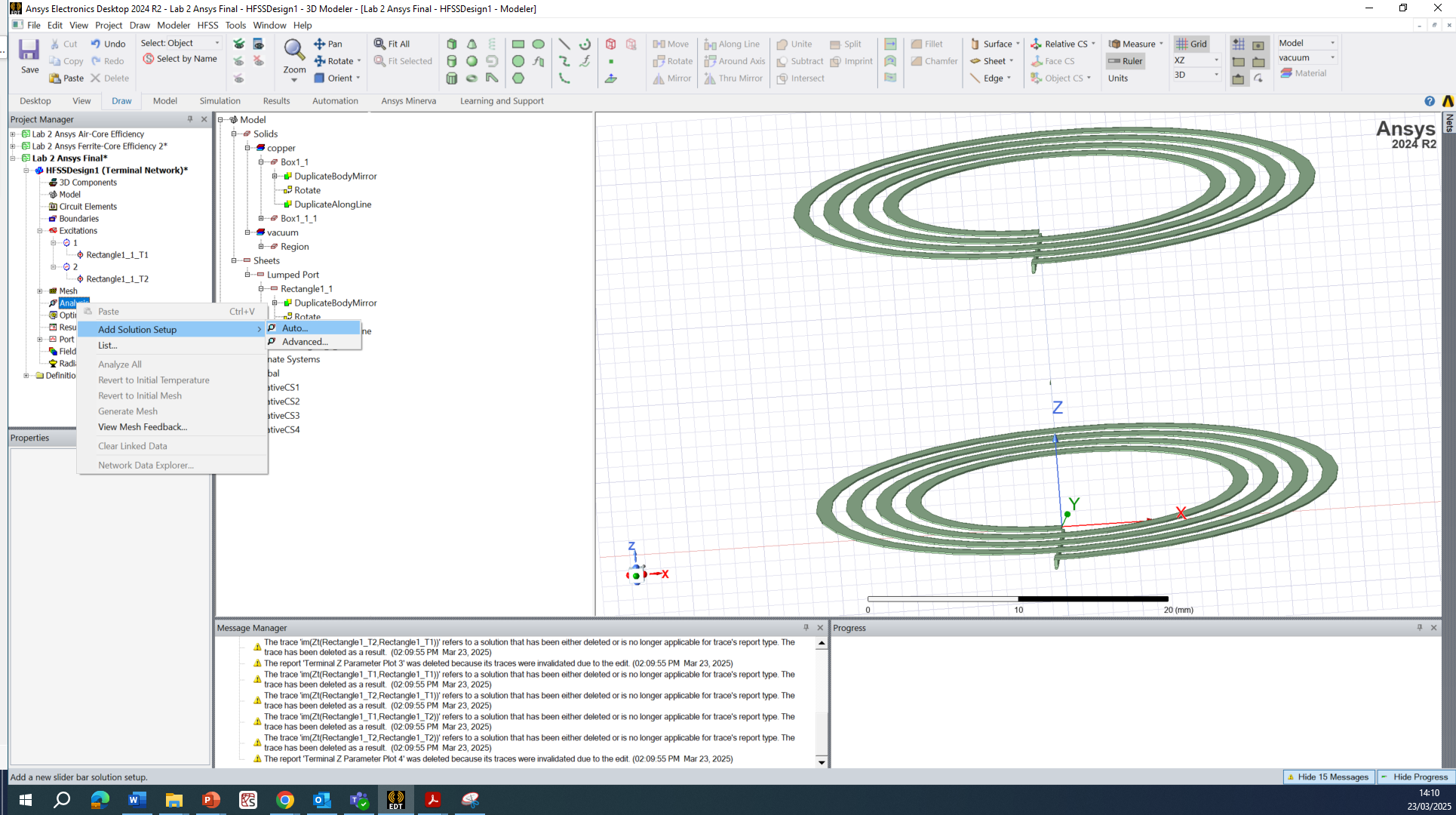Screen dimensions: 1456x815
Task: Click the Save icon in the ribbon
Action: click(29, 51)
